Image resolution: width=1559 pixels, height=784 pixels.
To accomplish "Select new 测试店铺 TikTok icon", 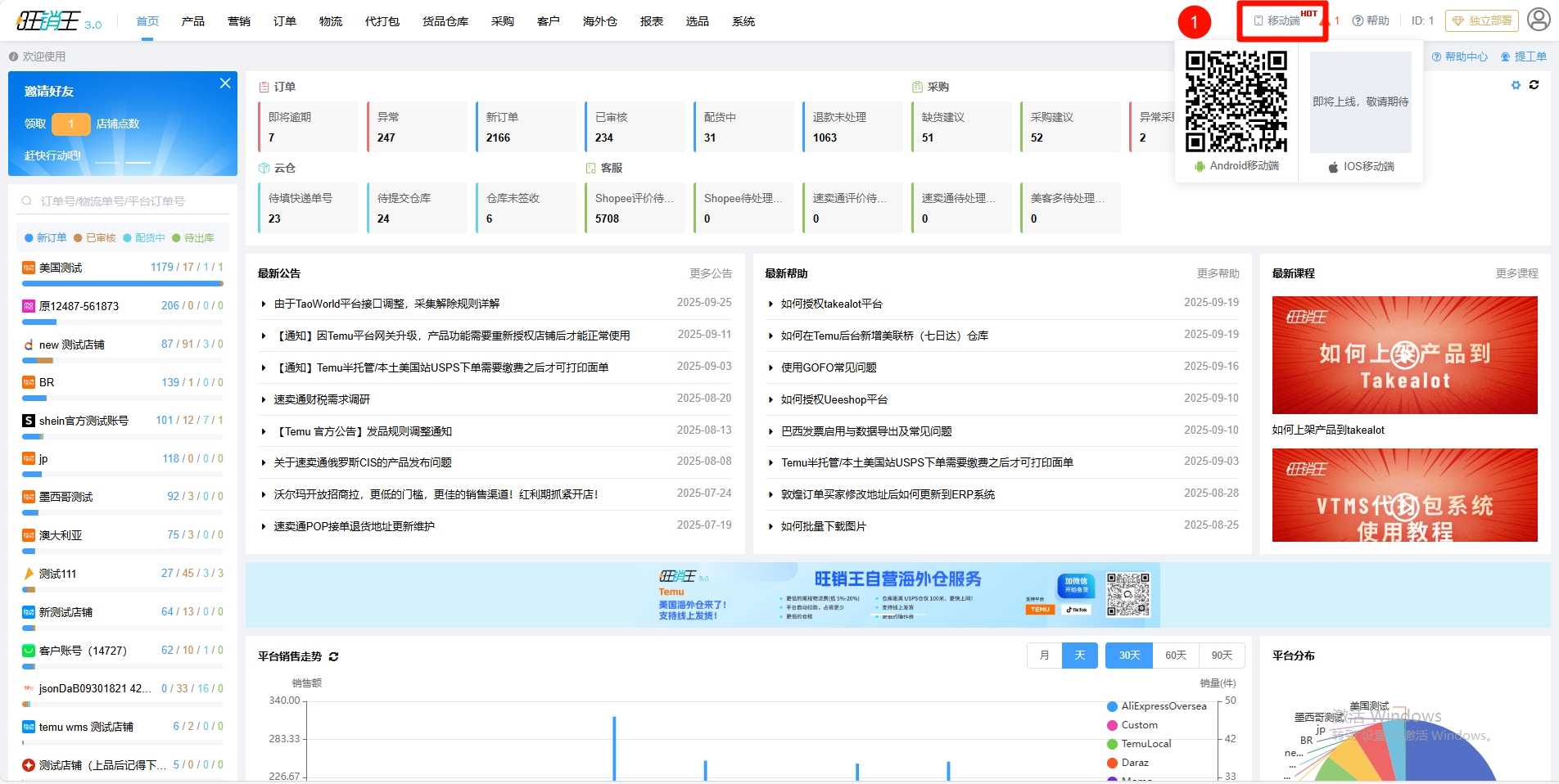I will [29, 345].
